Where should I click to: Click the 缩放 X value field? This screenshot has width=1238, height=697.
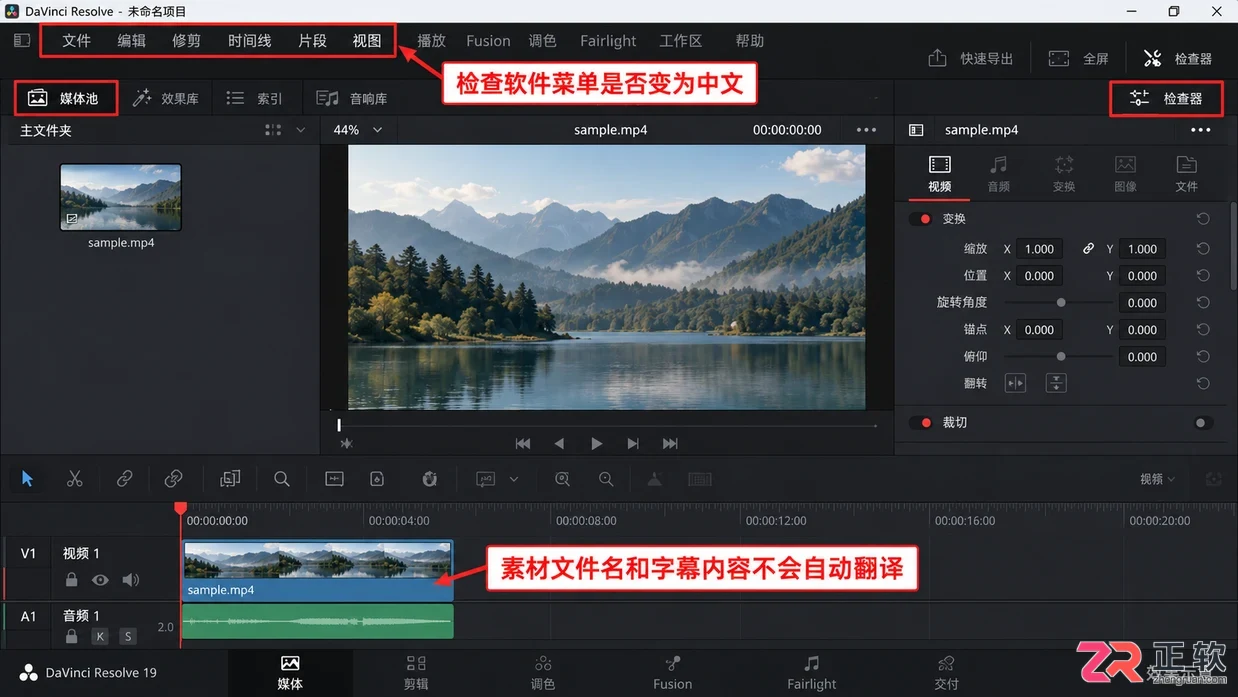click(1040, 249)
